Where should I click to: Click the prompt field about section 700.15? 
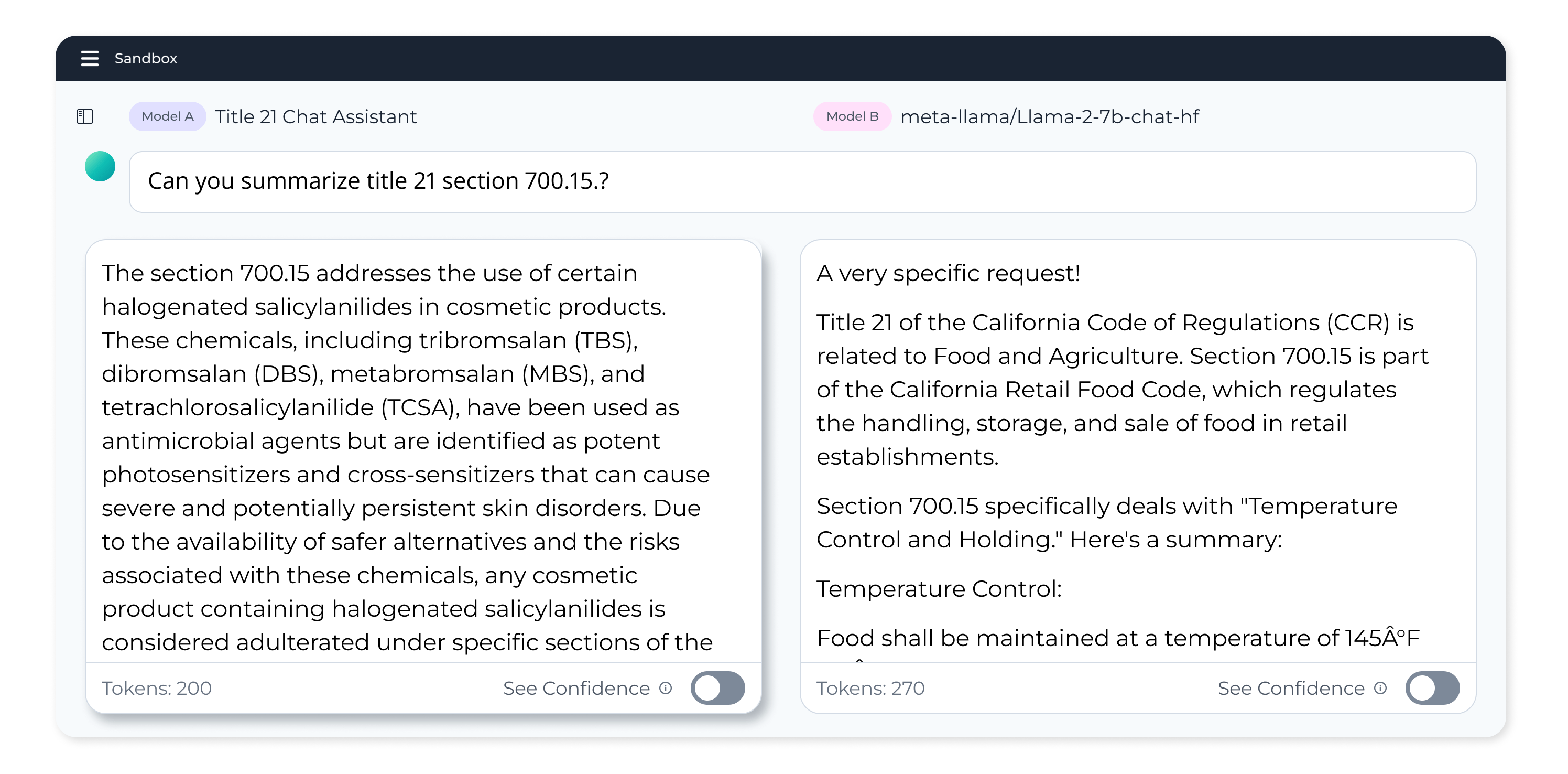pos(802,181)
